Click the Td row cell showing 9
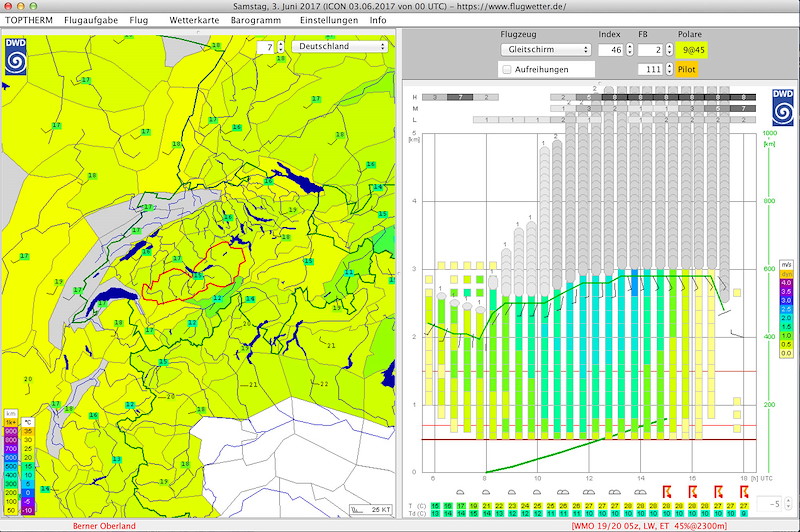Screen dimensions: 800x532 tap(744, 514)
